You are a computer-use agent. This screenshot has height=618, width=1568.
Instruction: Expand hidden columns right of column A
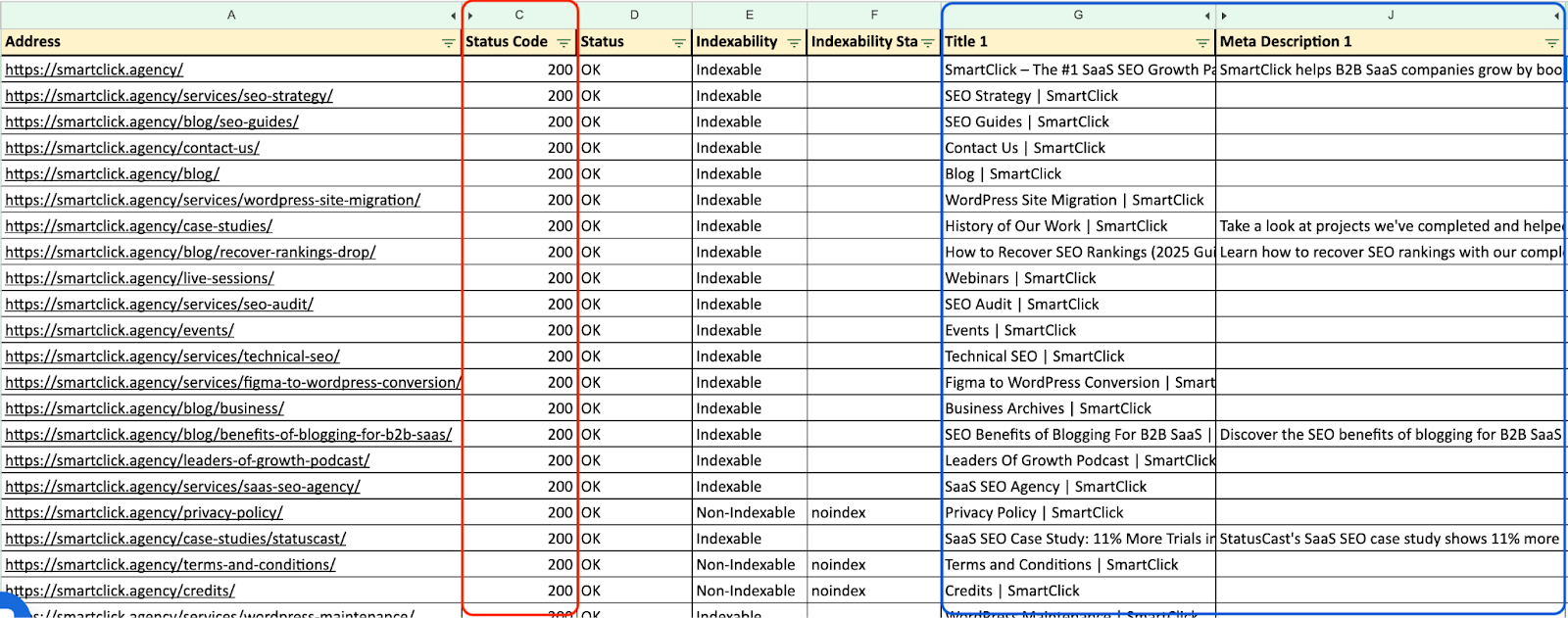tap(453, 16)
